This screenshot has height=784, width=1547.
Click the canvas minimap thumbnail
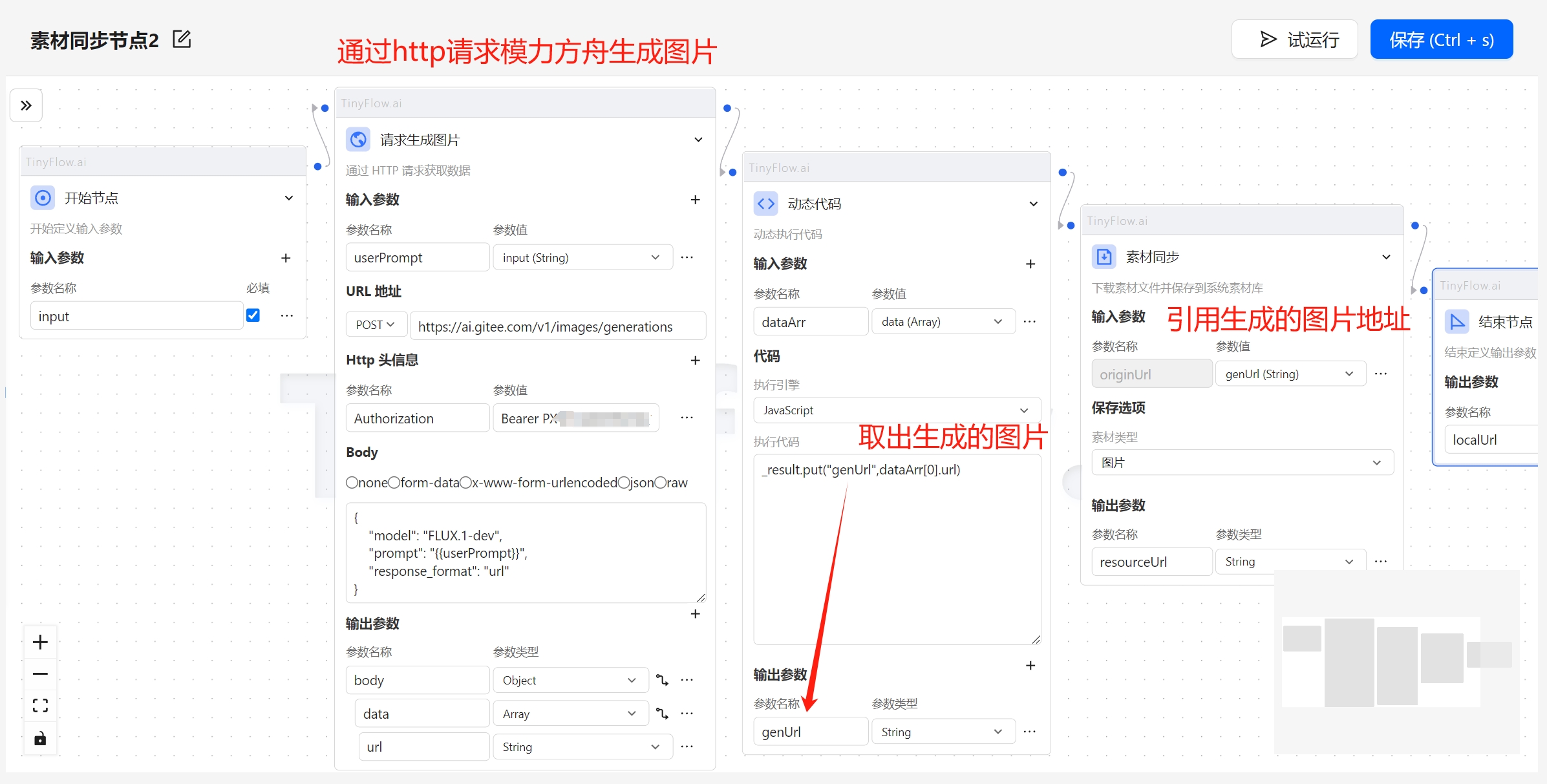point(1396,661)
